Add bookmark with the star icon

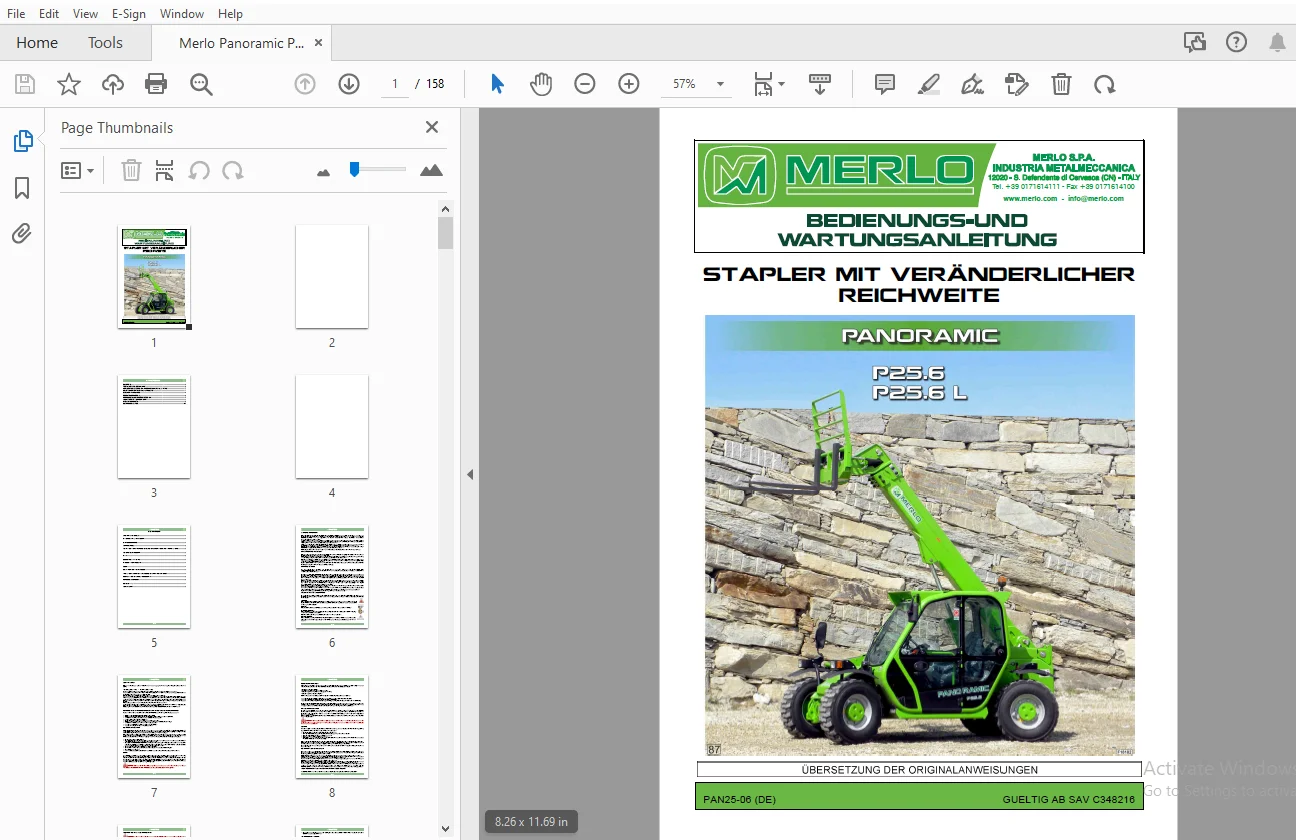69,84
